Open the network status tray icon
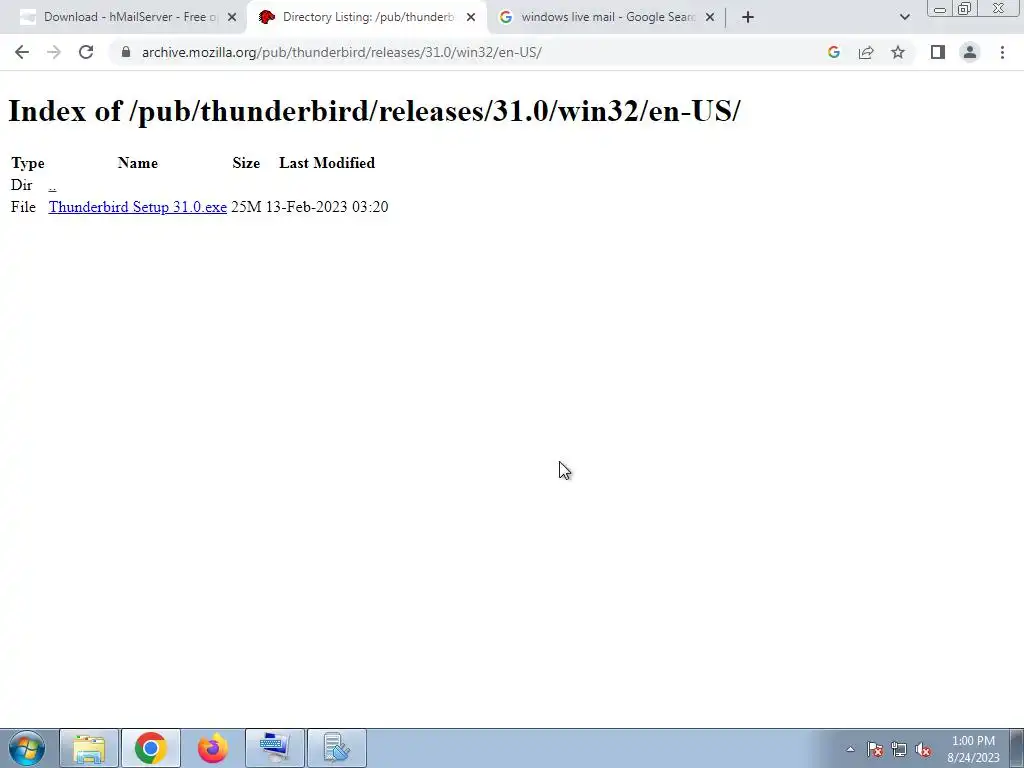This screenshot has height=768, width=1024. pyautogui.click(x=899, y=749)
